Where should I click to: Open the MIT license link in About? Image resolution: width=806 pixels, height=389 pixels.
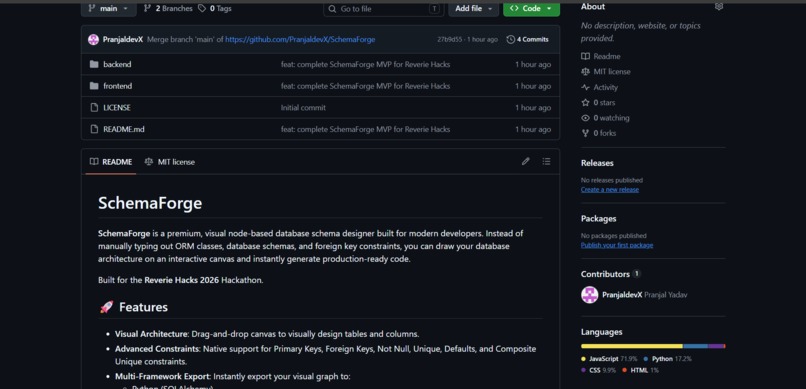(606, 72)
